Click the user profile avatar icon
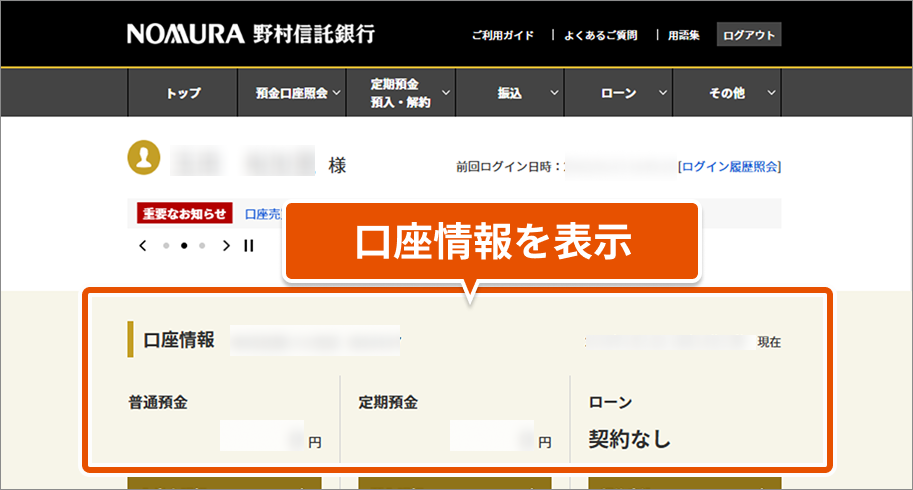This screenshot has width=913, height=490. point(144,157)
